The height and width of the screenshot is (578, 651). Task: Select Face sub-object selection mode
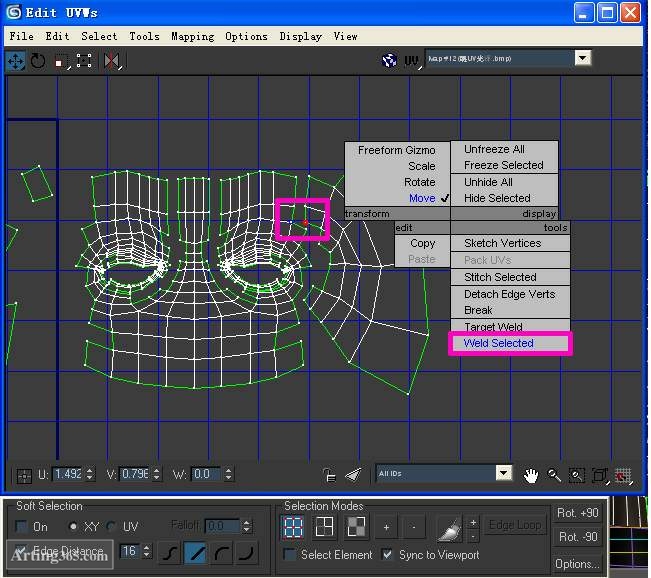click(x=356, y=526)
